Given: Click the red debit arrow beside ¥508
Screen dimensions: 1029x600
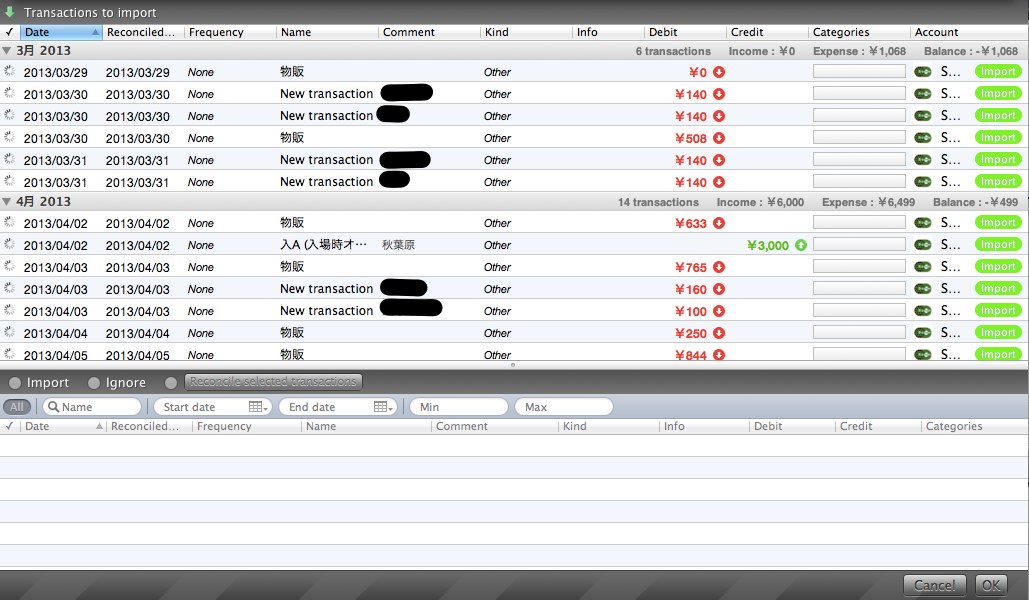Looking at the screenshot, I should point(719,138).
